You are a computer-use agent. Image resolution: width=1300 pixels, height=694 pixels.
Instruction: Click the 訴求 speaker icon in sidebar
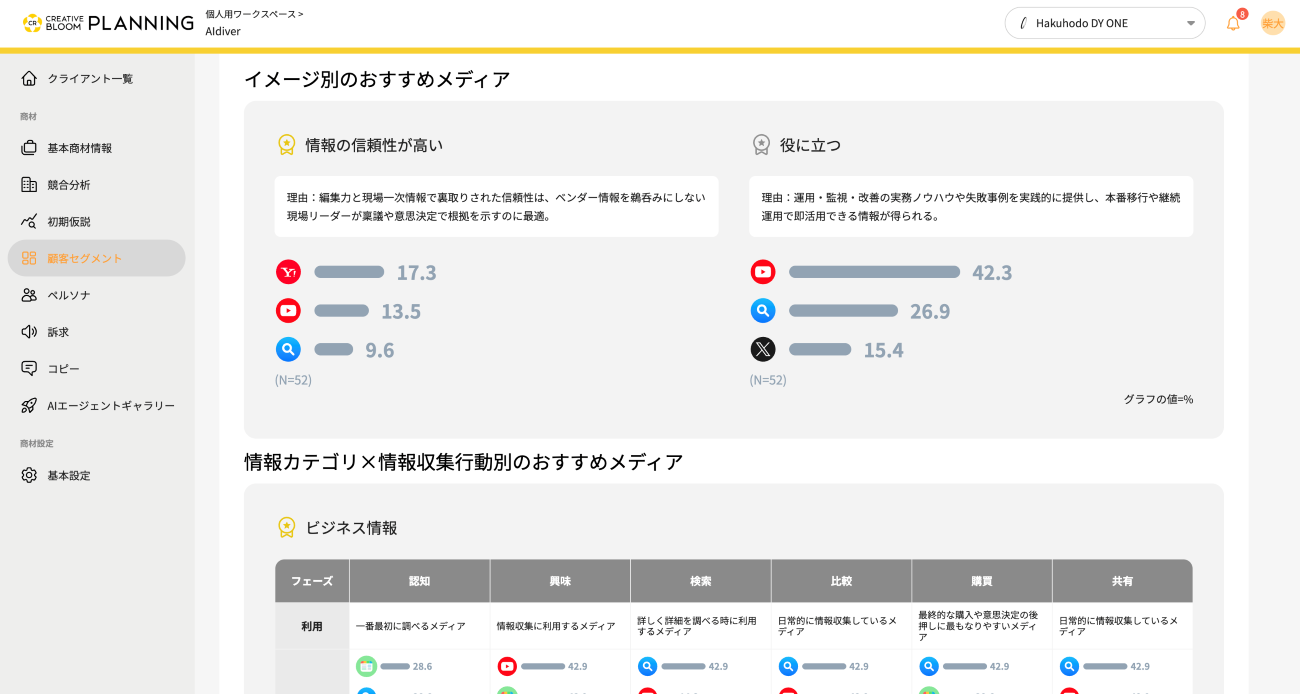click(x=30, y=331)
